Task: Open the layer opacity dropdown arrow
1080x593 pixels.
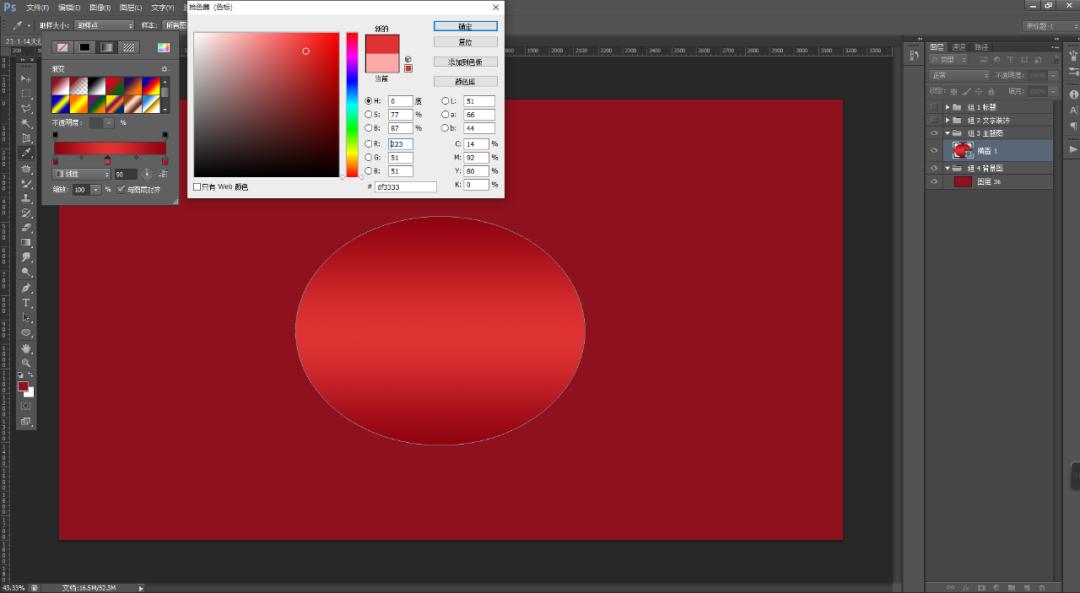Action: (1053, 75)
